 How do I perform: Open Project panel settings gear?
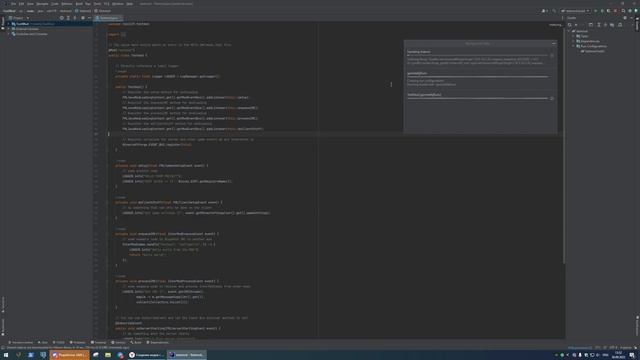coord(83,18)
